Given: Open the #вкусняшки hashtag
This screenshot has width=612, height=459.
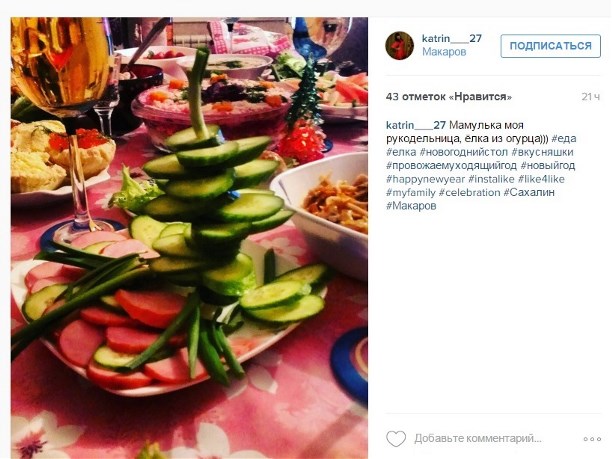Looking at the screenshot, I should coord(542,152).
